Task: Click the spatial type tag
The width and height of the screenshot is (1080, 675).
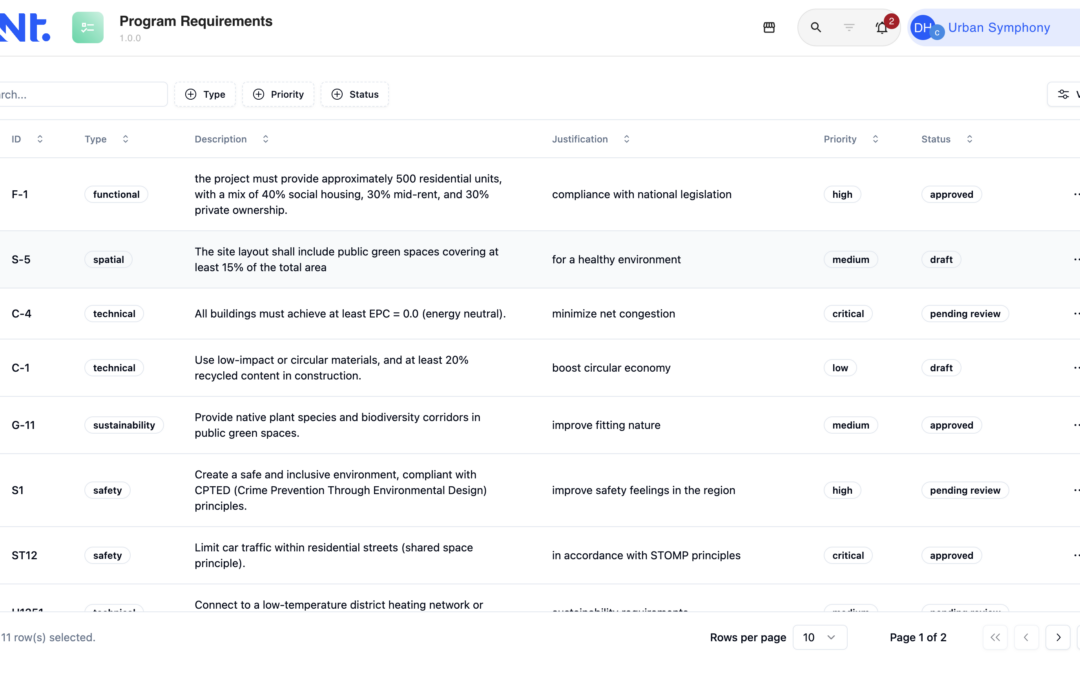Action: click(x=109, y=260)
